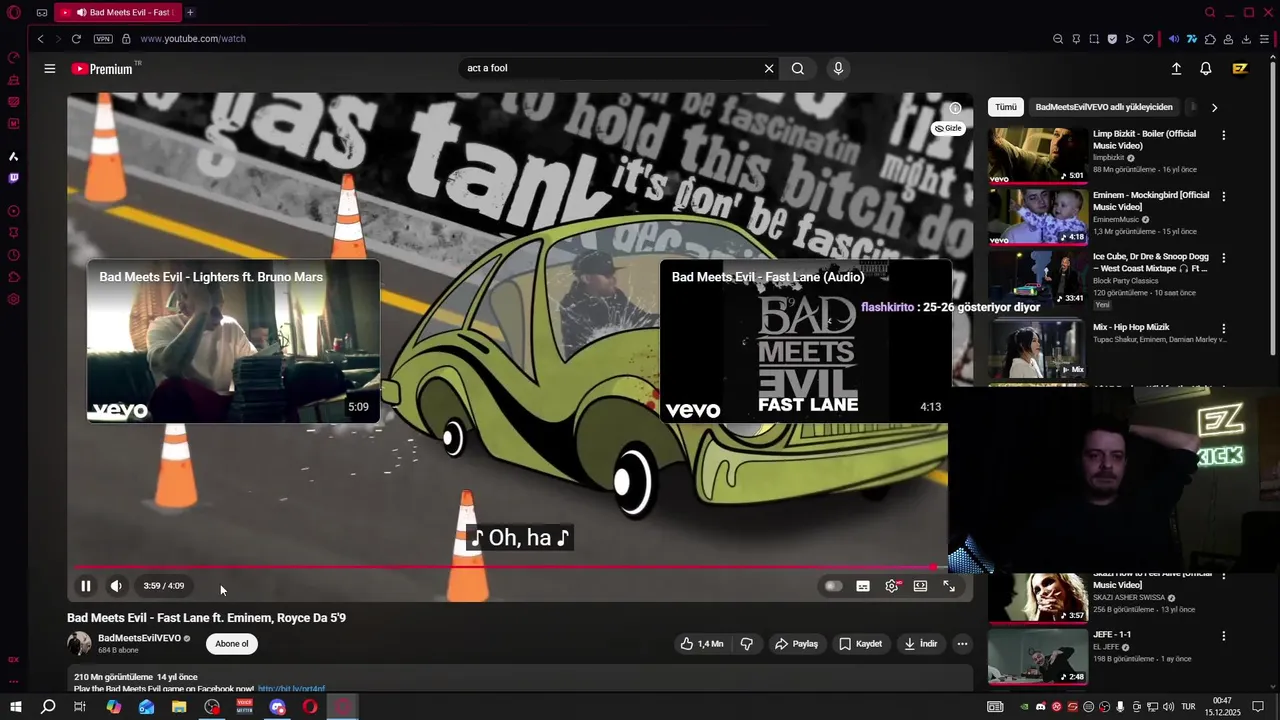Toggle subtitles/closed captions button

pyautogui.click(x=863, y=586)
